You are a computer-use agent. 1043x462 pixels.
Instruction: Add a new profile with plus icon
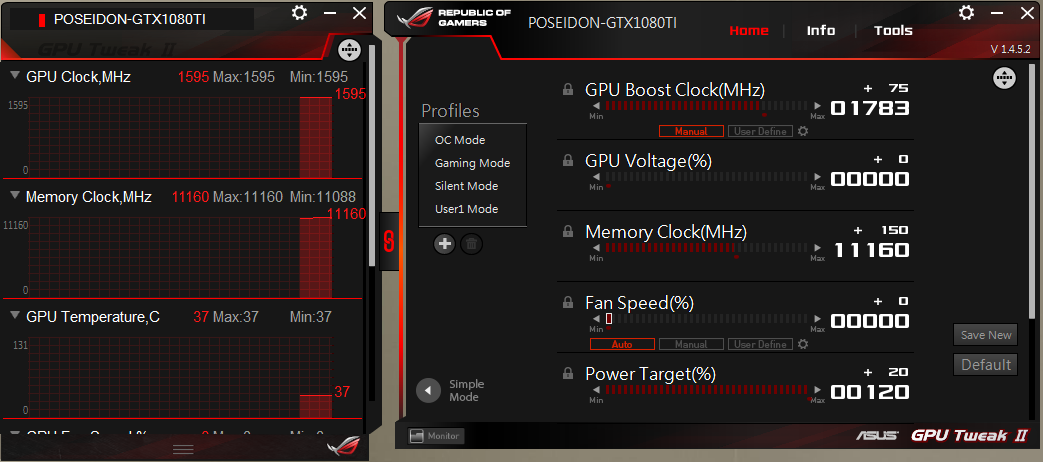click(x=445, y=243)
